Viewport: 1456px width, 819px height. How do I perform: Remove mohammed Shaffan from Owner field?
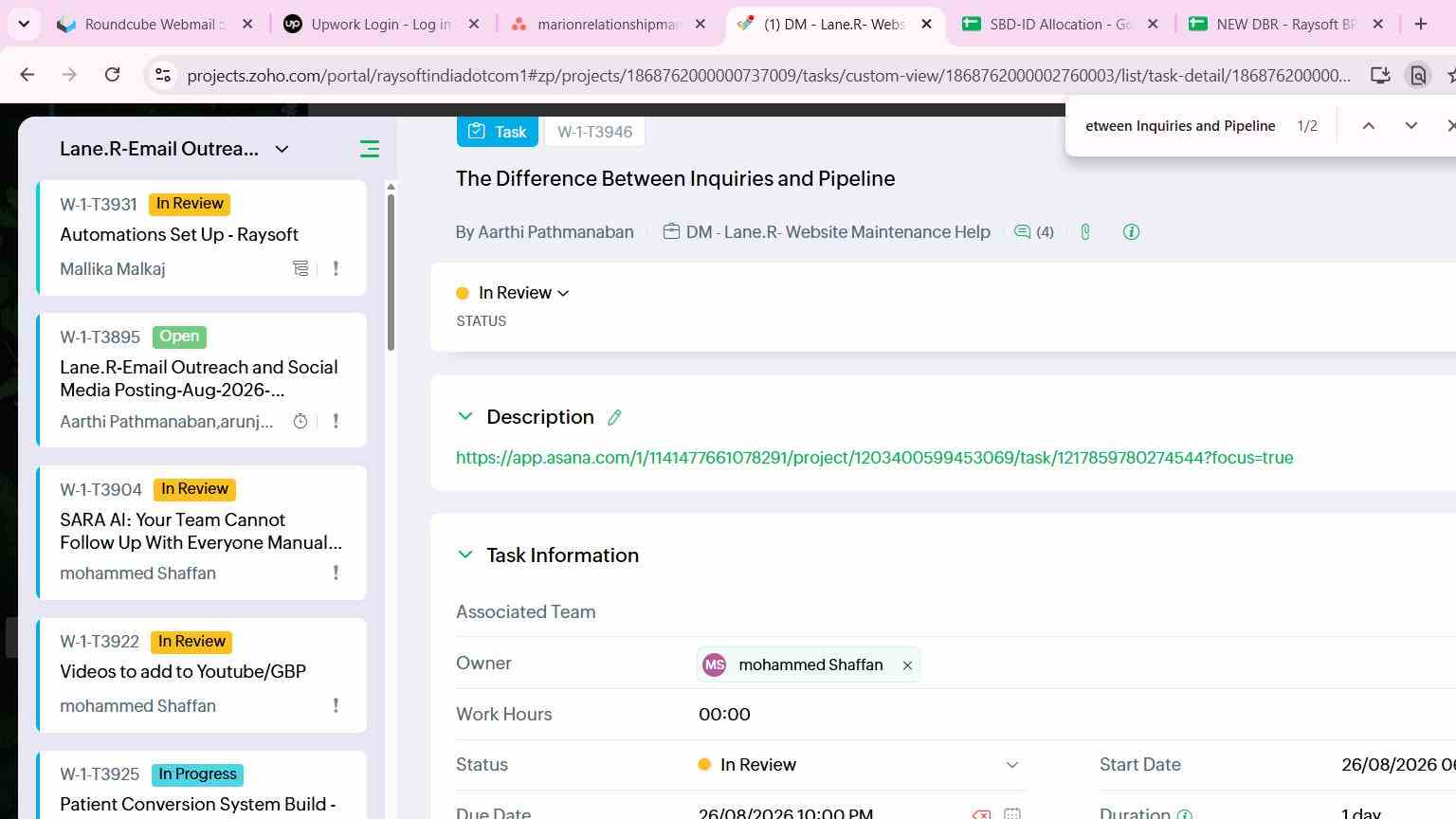tap(907, 665)
